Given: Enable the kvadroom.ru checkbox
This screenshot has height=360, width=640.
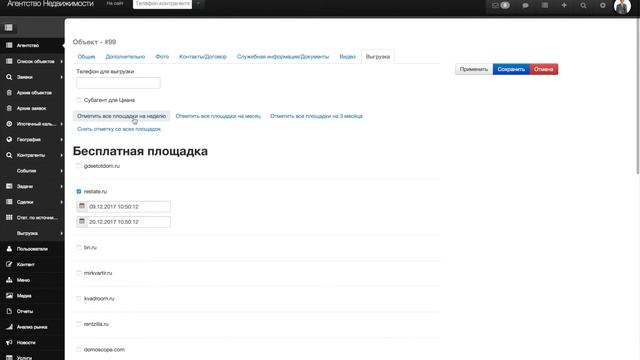Looking at the screenshot, I should click(x=79, y=298).
